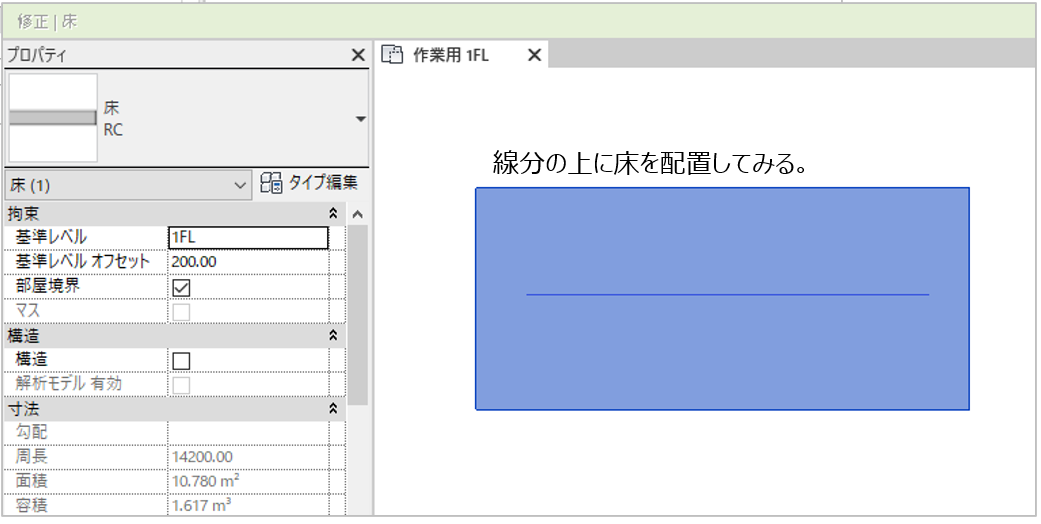
Task: Select the horizontal line inside the floor
Action: [x=728, y=294]
